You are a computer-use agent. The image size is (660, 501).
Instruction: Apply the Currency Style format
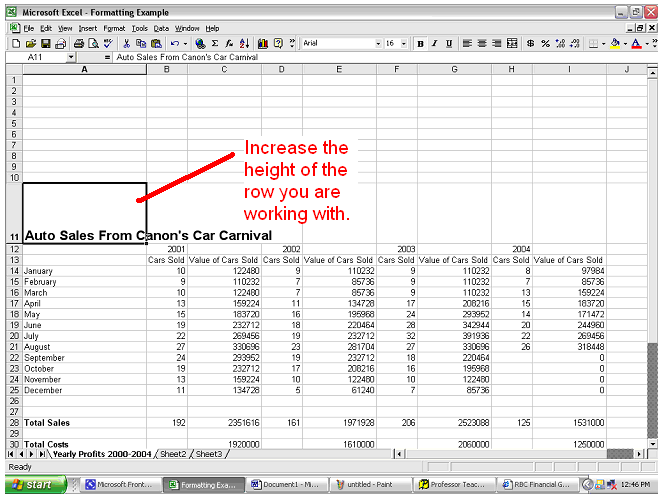tap(530, 44)
